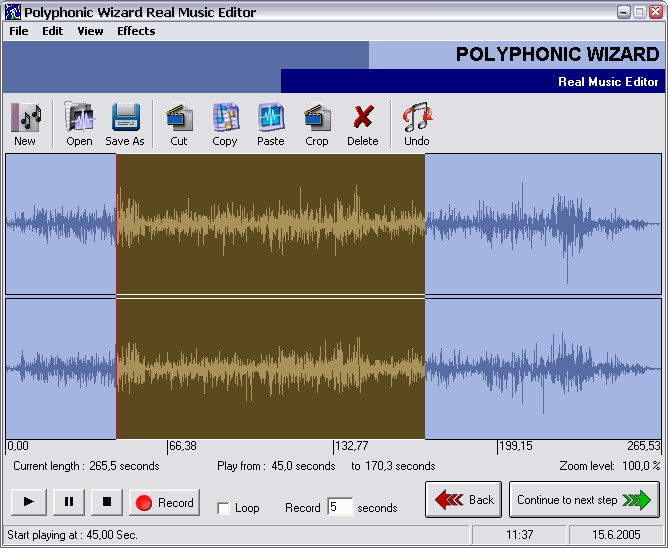668x548 pixels.
Task: Start recording with the Record button
Action: point(164,503)
